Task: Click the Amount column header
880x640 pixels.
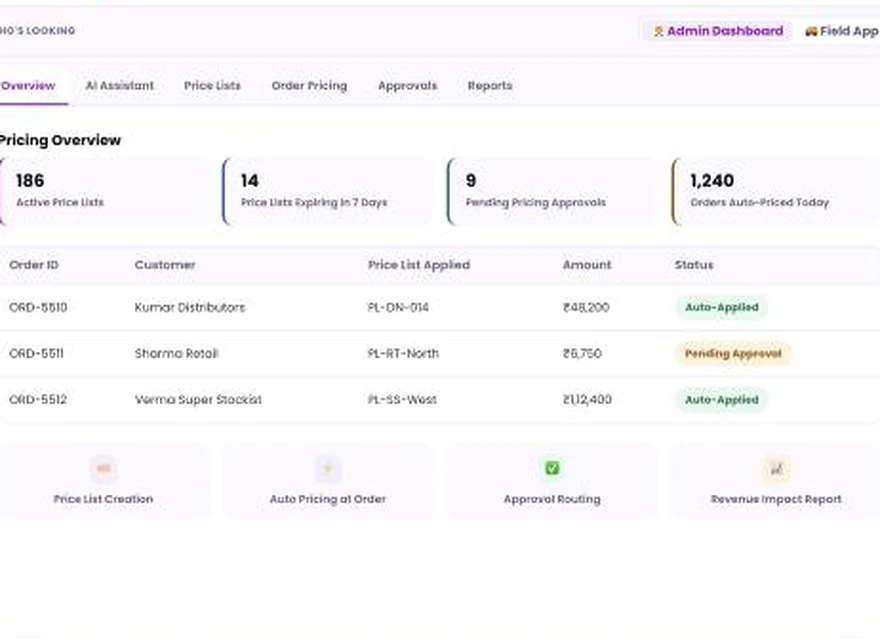Action: (x=587, y=265)
